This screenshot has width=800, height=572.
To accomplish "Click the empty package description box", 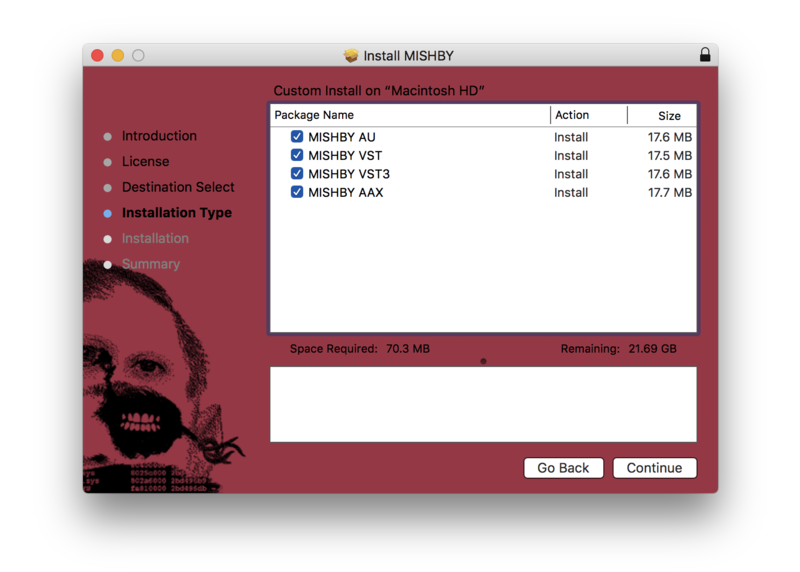I will click(x=483, y=404).
